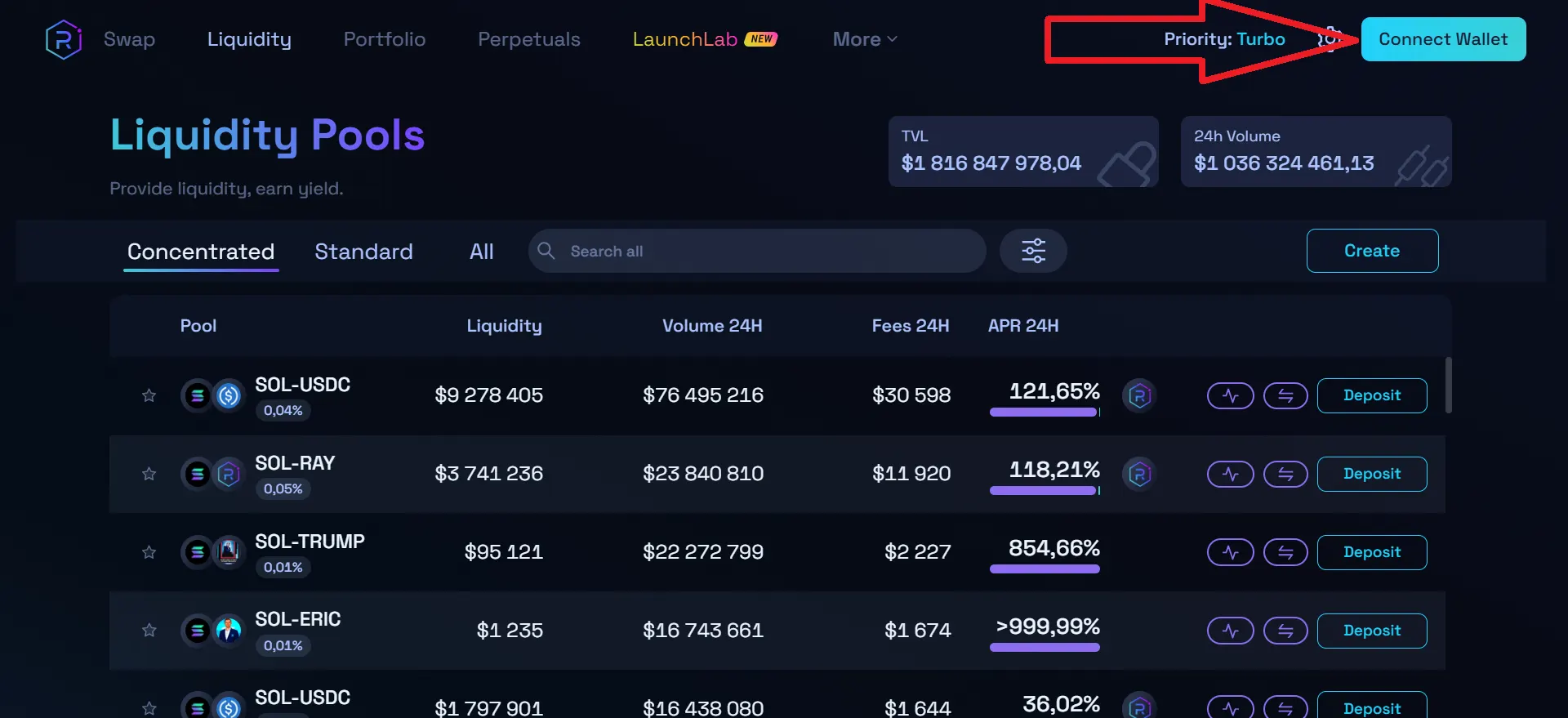Open the pool filter settings icon
The width and height of the screenshot is (1568, 718).
pyautogui.click(x=1033, y=251)
